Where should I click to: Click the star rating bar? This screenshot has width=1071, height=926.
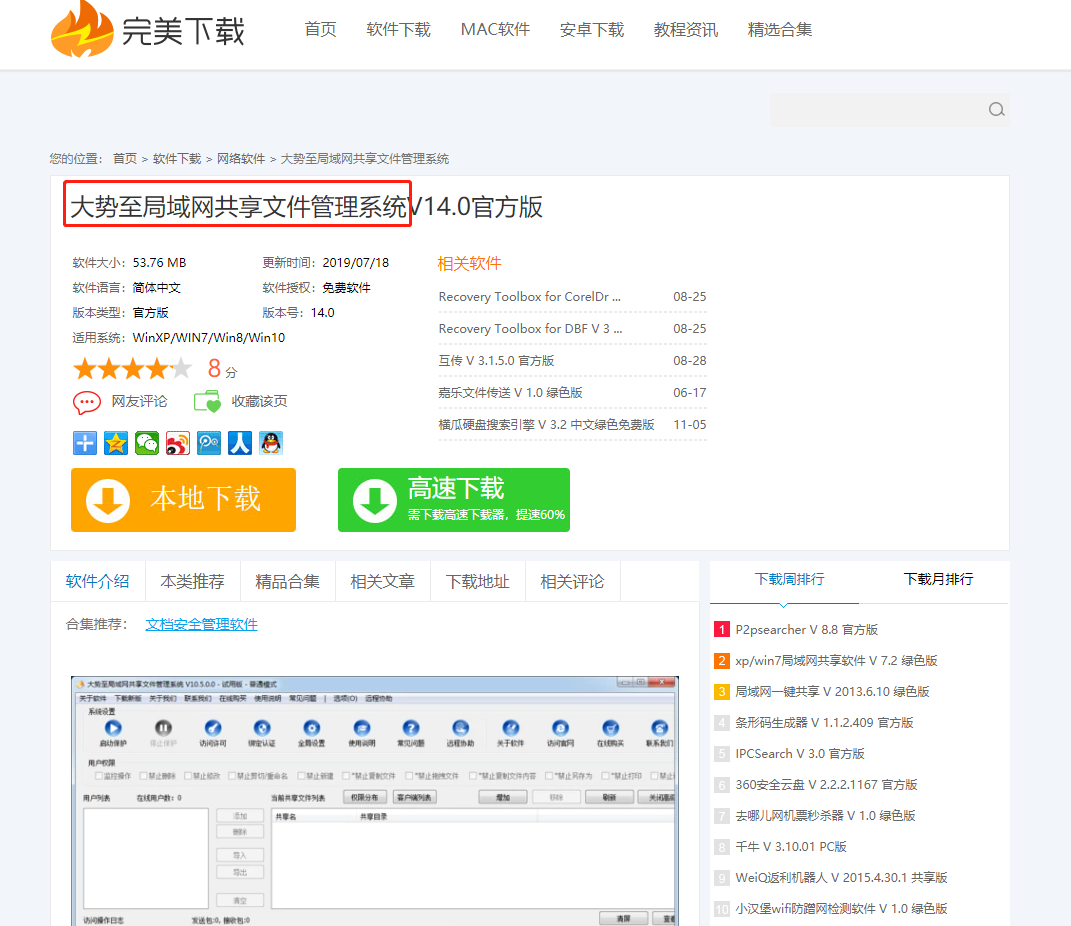click(131, 369)
